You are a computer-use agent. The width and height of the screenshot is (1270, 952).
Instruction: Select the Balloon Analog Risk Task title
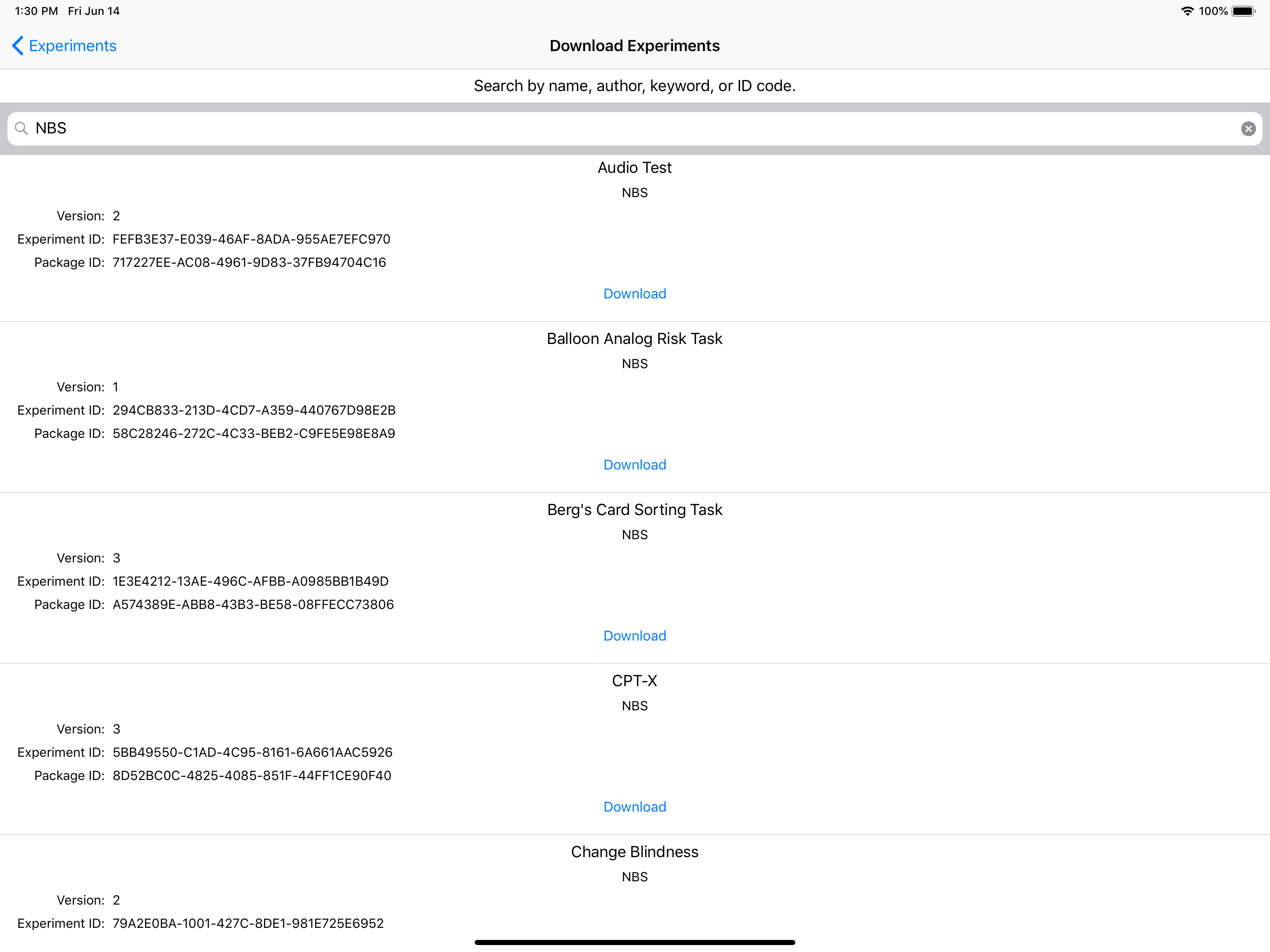pos(635,339)
